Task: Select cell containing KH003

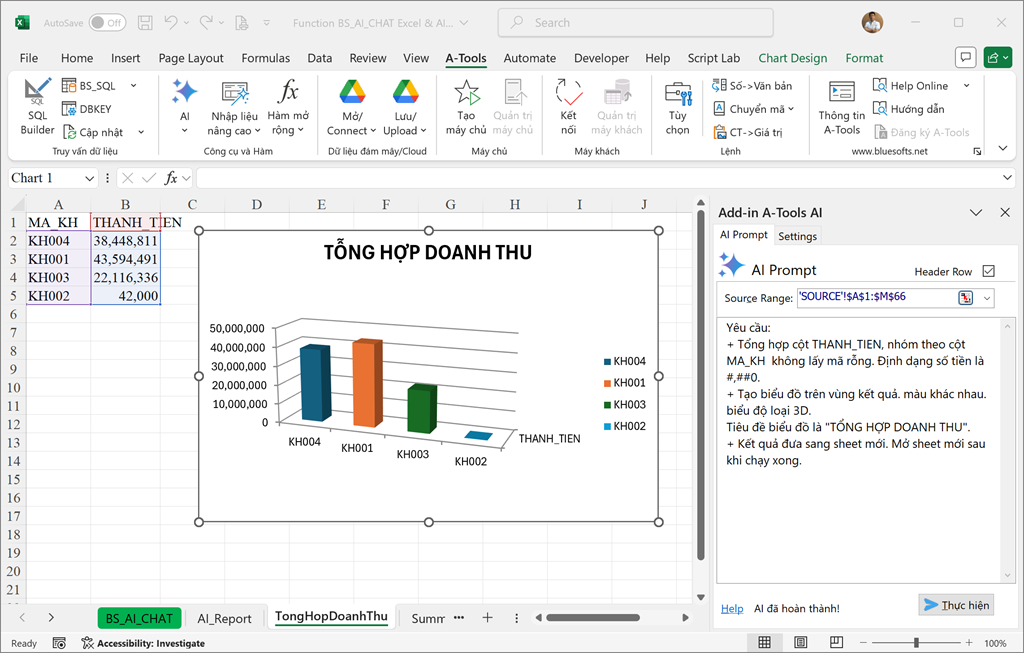Action: click(58, 278)
